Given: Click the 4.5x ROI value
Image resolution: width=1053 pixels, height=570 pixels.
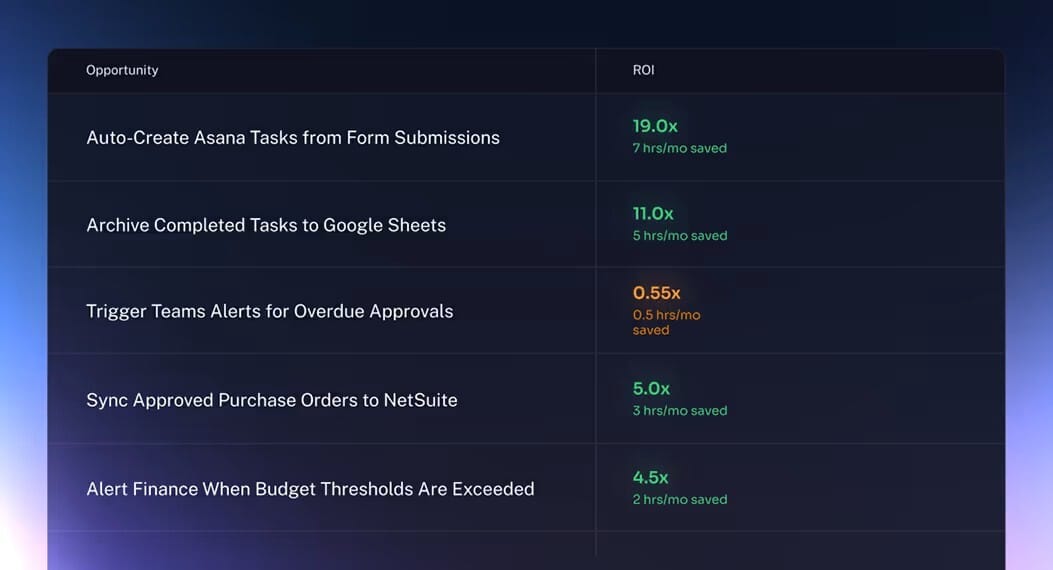Looking at the screenshot, I should [x=650, y=477].
